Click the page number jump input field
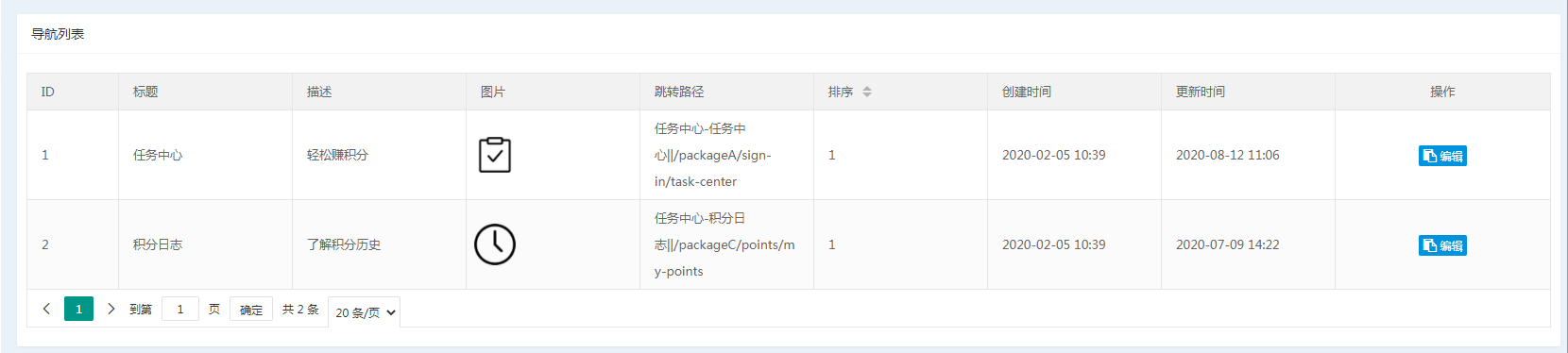Screen dimensions: 1568x353 (x=180, y=309)
